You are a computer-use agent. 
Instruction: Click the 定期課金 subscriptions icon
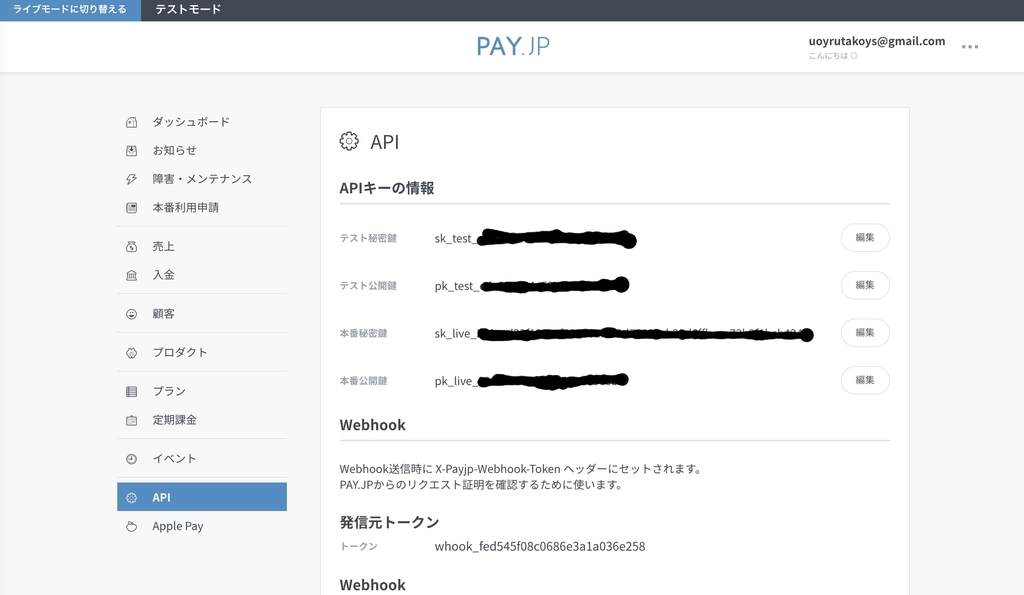[130, 419]
